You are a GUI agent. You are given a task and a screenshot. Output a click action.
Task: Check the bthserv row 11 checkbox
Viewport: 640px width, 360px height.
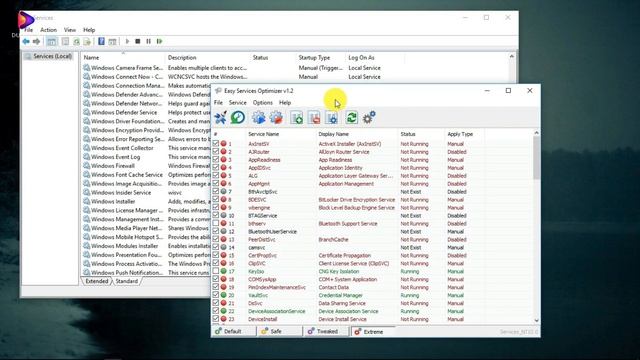coord(216,223)
